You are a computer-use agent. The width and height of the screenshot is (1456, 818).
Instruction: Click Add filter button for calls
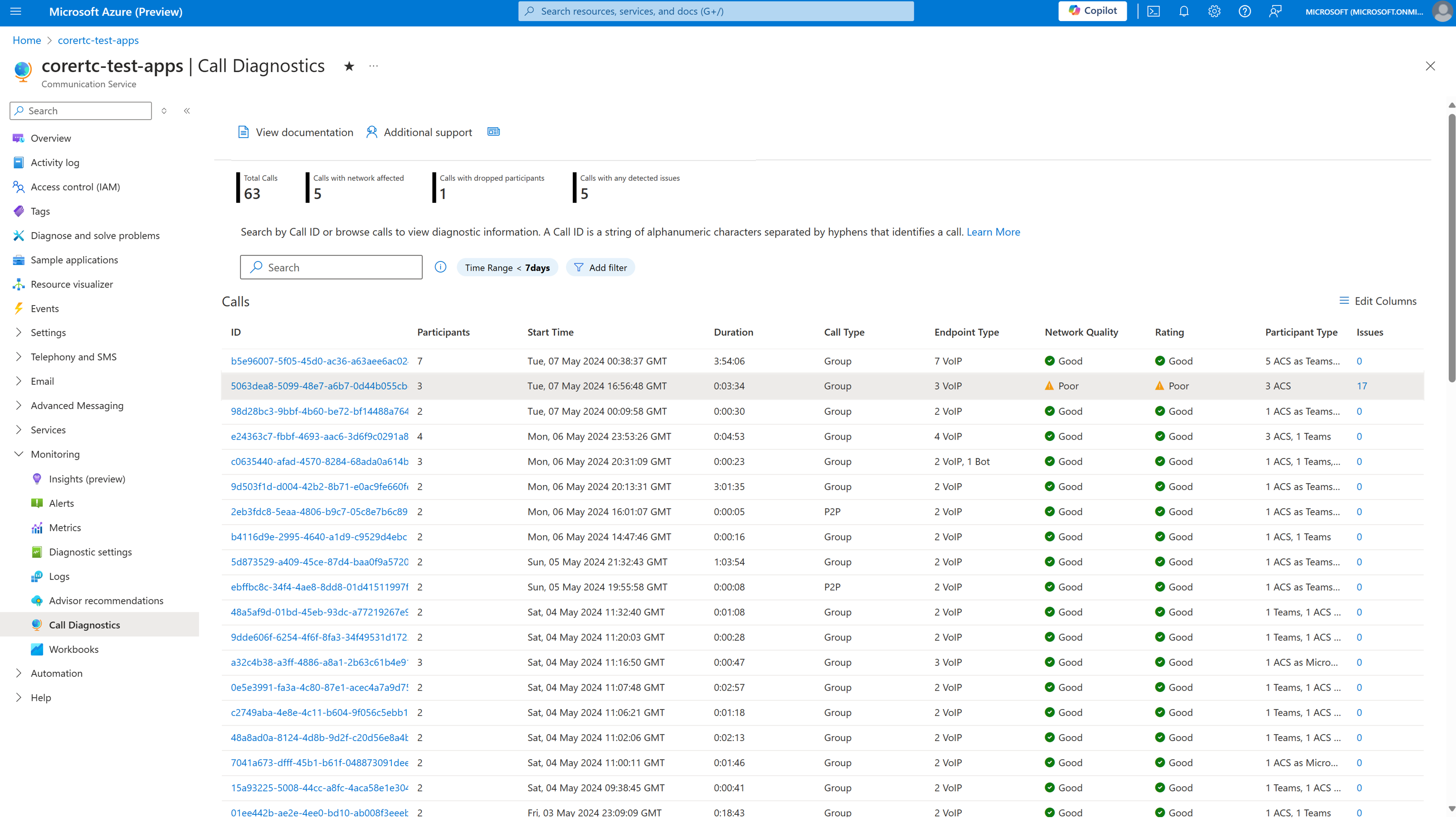[x=600, y=267]
